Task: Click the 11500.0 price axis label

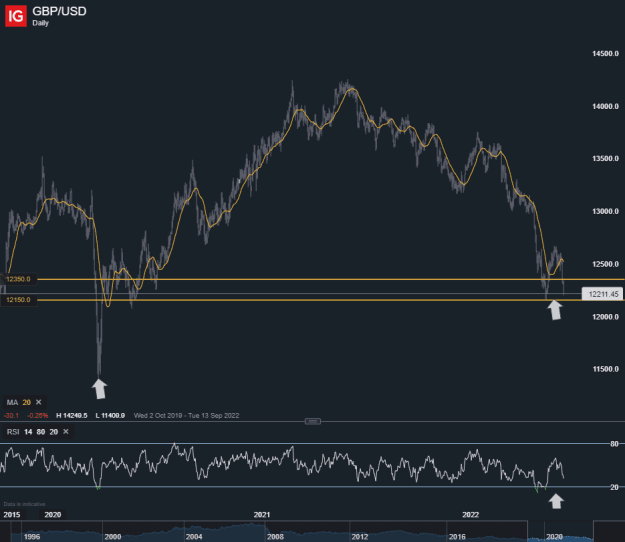Action: (x=605, y=369)
